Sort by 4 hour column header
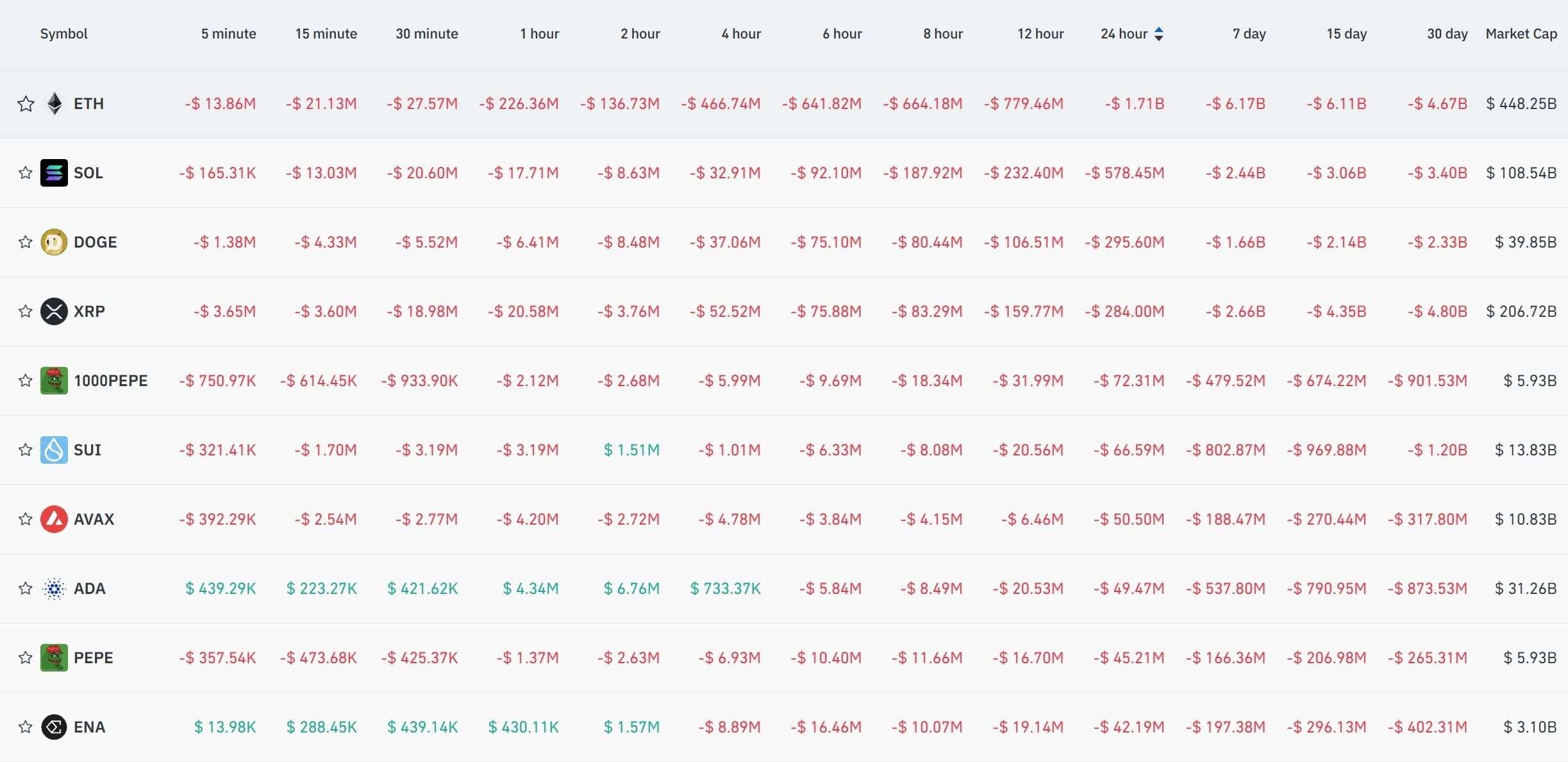Screen dimensions: 1568x762 click(741, 34)
